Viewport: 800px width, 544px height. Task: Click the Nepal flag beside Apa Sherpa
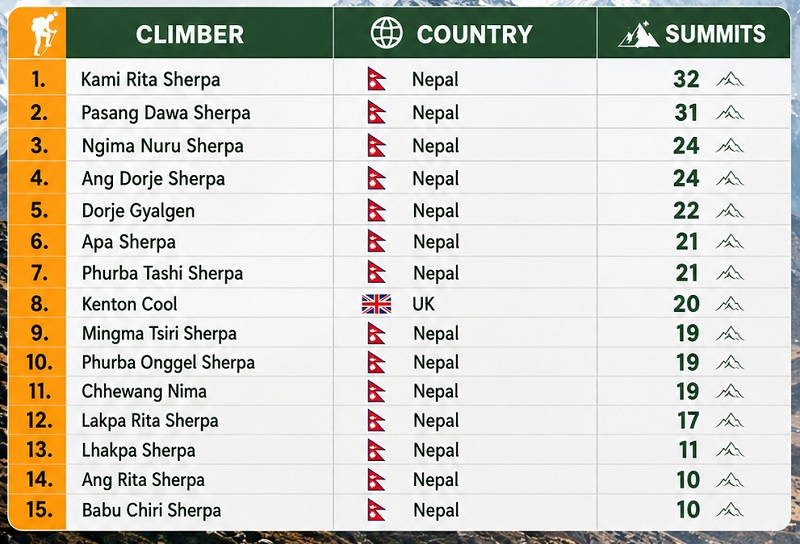[376, 241]
